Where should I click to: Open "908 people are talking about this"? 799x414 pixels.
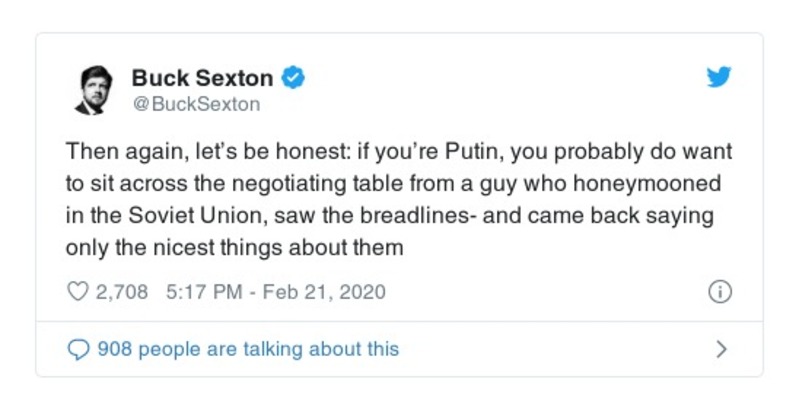[248, 349]
